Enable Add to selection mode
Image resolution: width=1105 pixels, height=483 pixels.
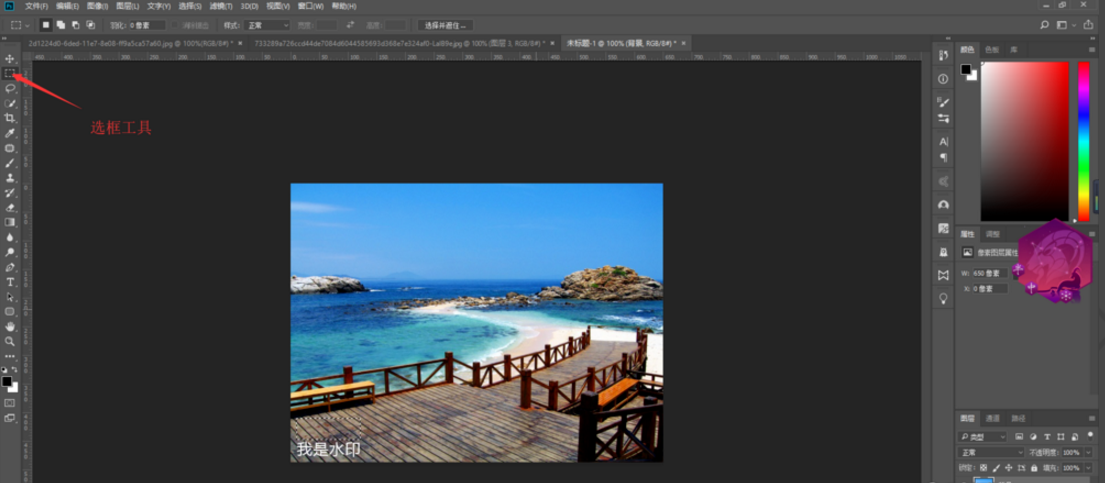click(60, 25)
